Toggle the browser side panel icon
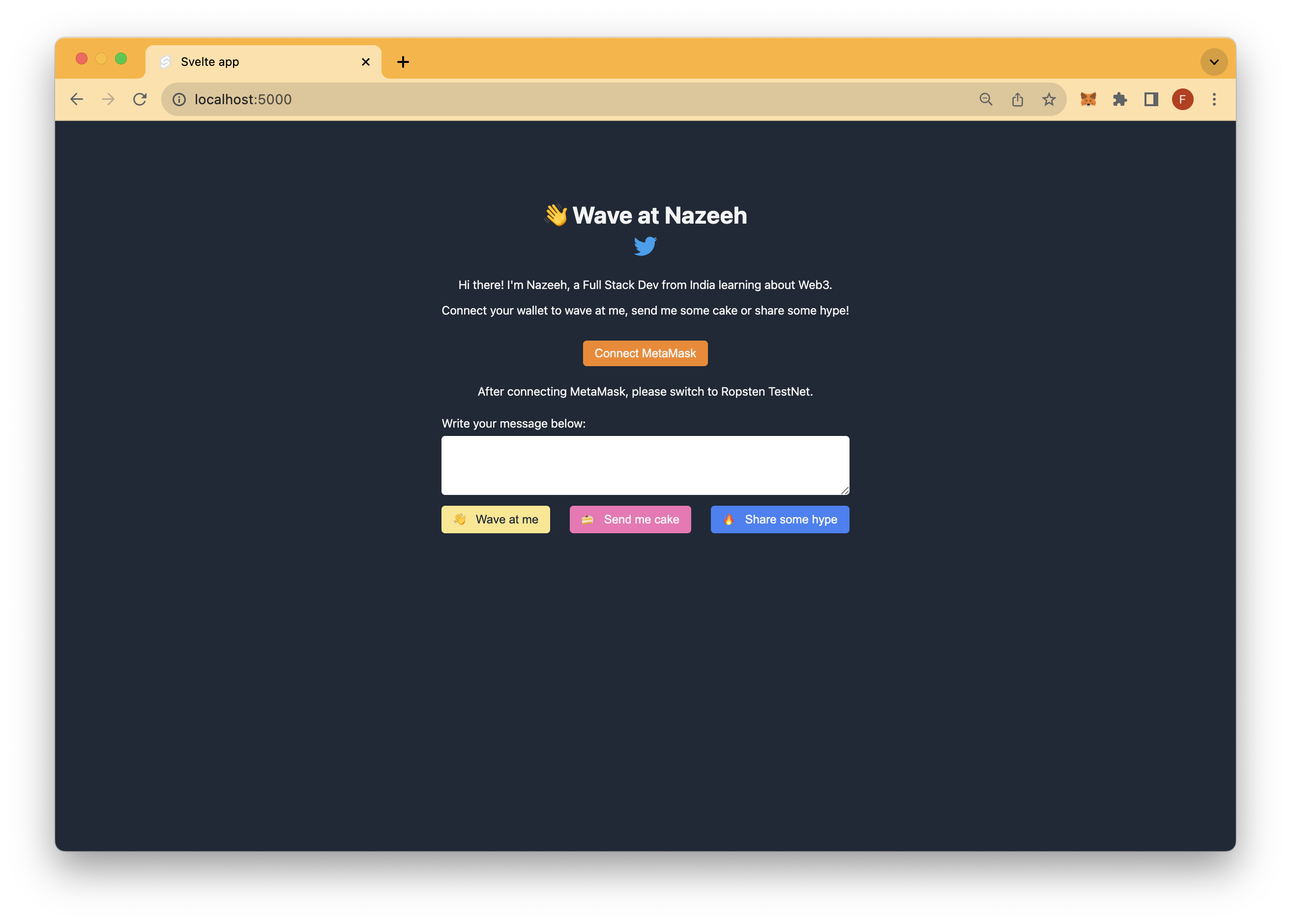1291x924 pixels. pyautogui.click(x=1150, y=100)
